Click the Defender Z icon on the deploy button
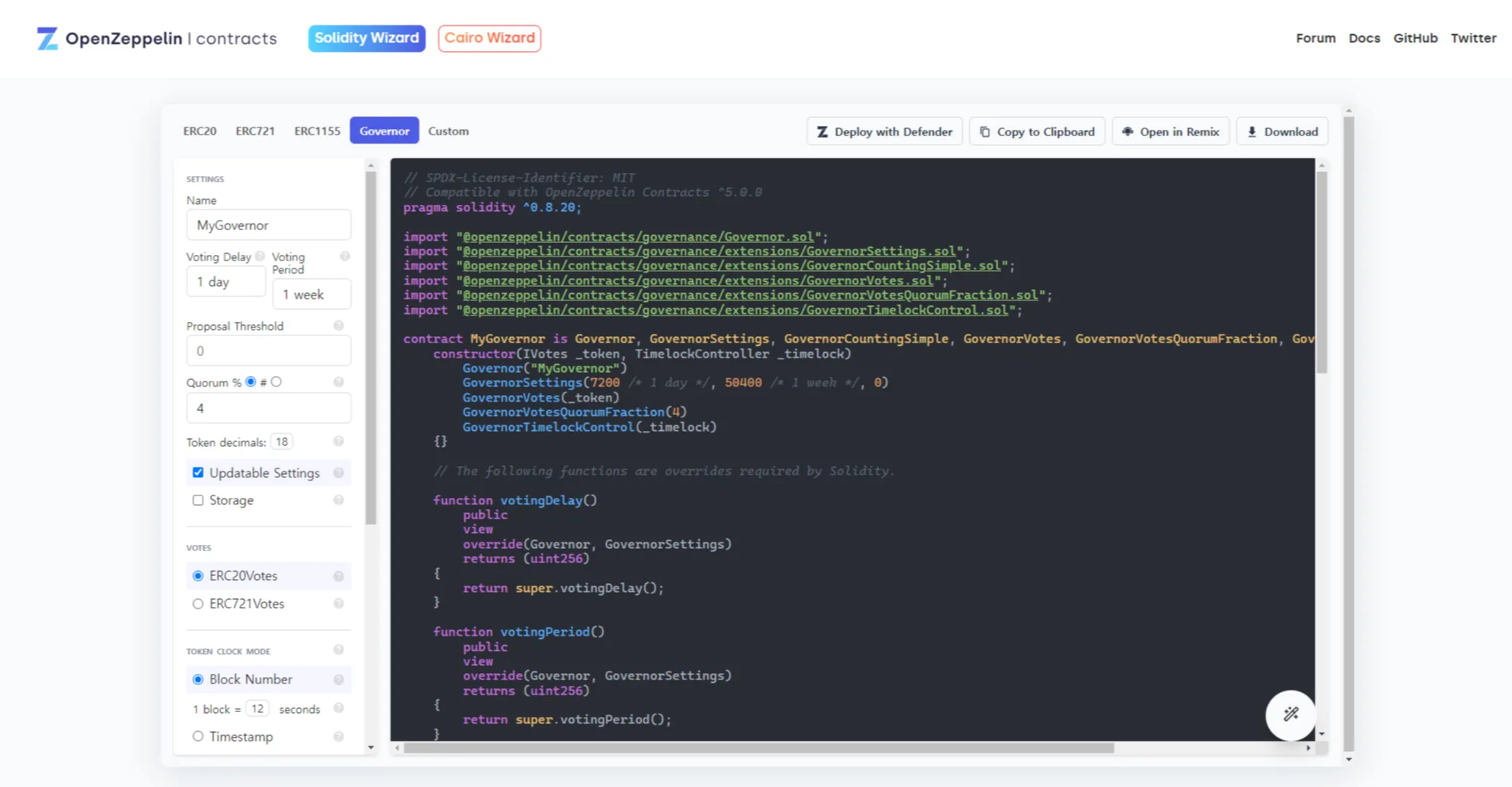Image resolution: width=1512 pixels, height=787 pixels. [822, 132]
